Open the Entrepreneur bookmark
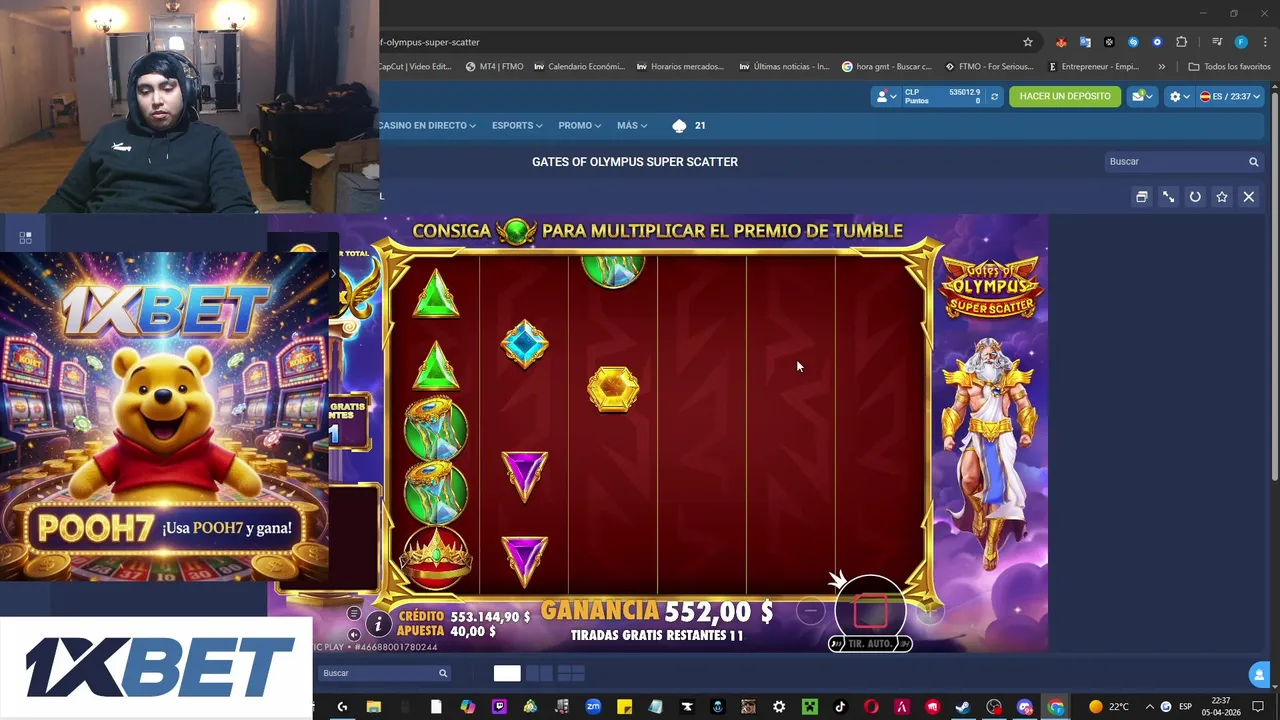Screen dimensions: 1280x720 [x=1094, y=67]
